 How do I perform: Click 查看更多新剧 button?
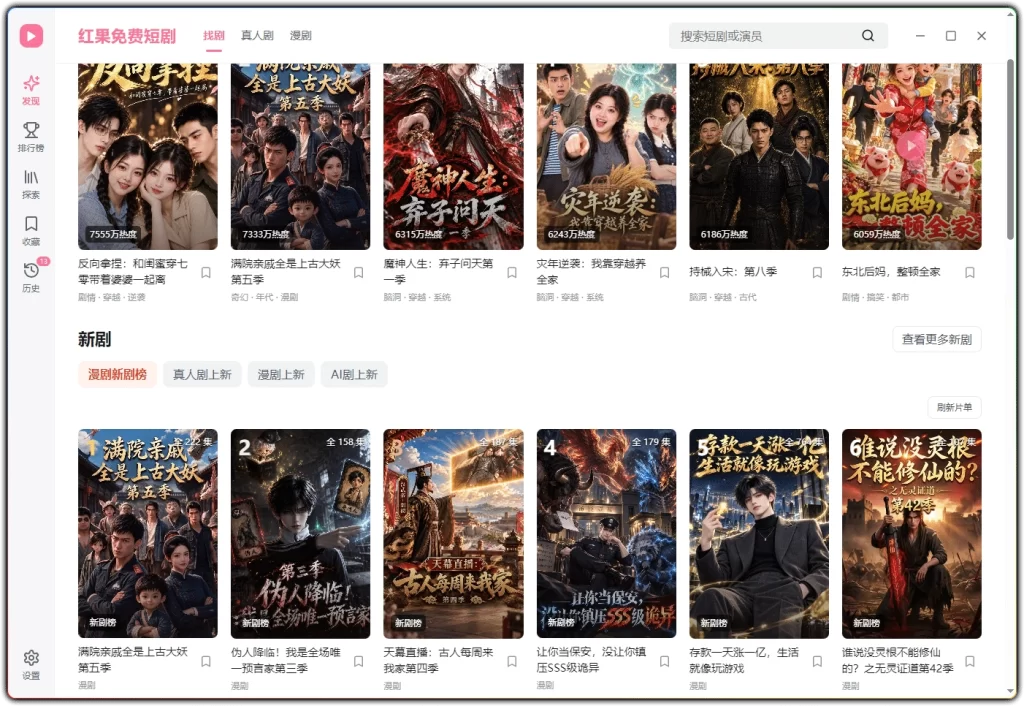(936, 339)
